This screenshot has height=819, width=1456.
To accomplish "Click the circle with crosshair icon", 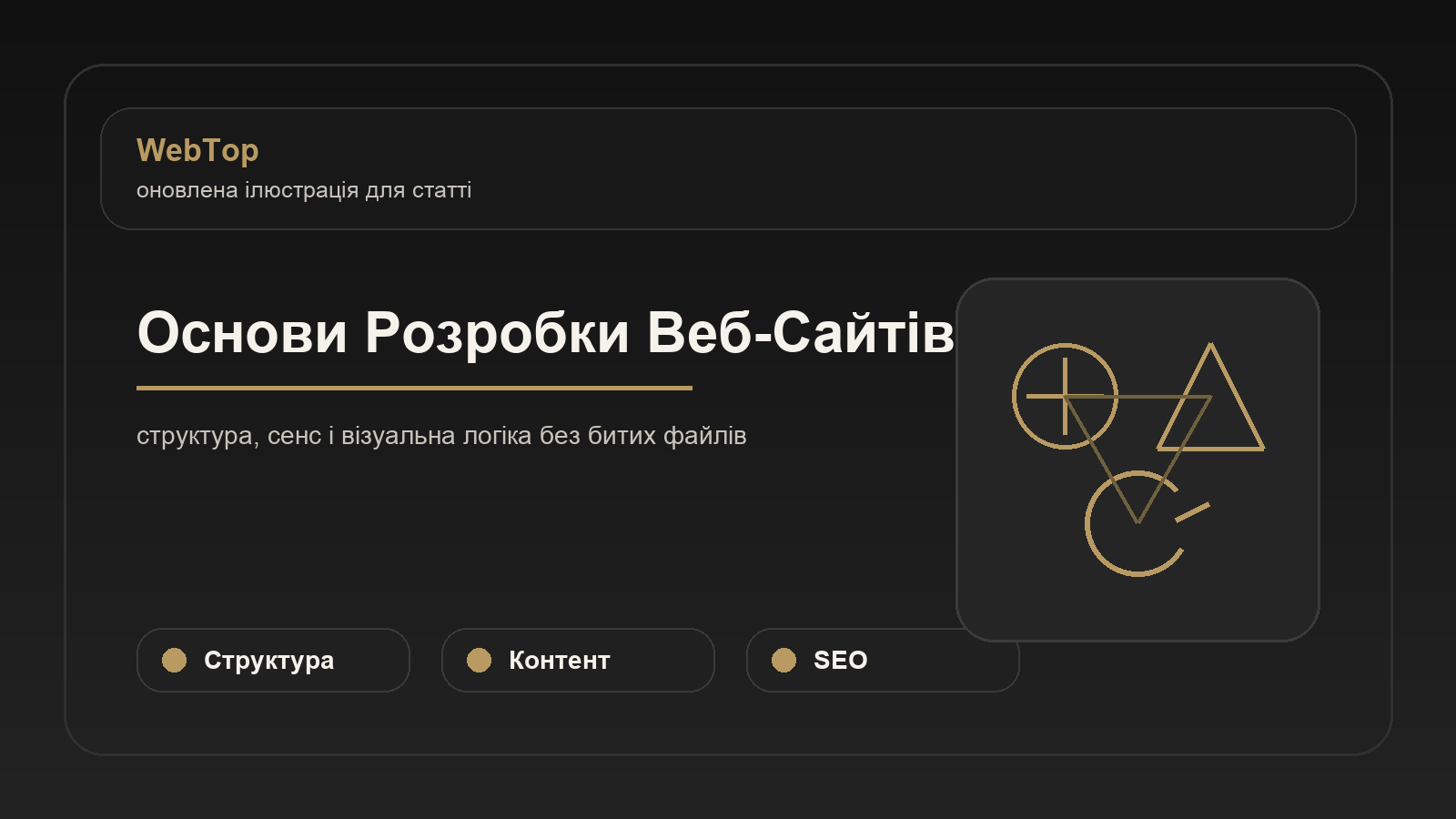I will click(1065, 396).
